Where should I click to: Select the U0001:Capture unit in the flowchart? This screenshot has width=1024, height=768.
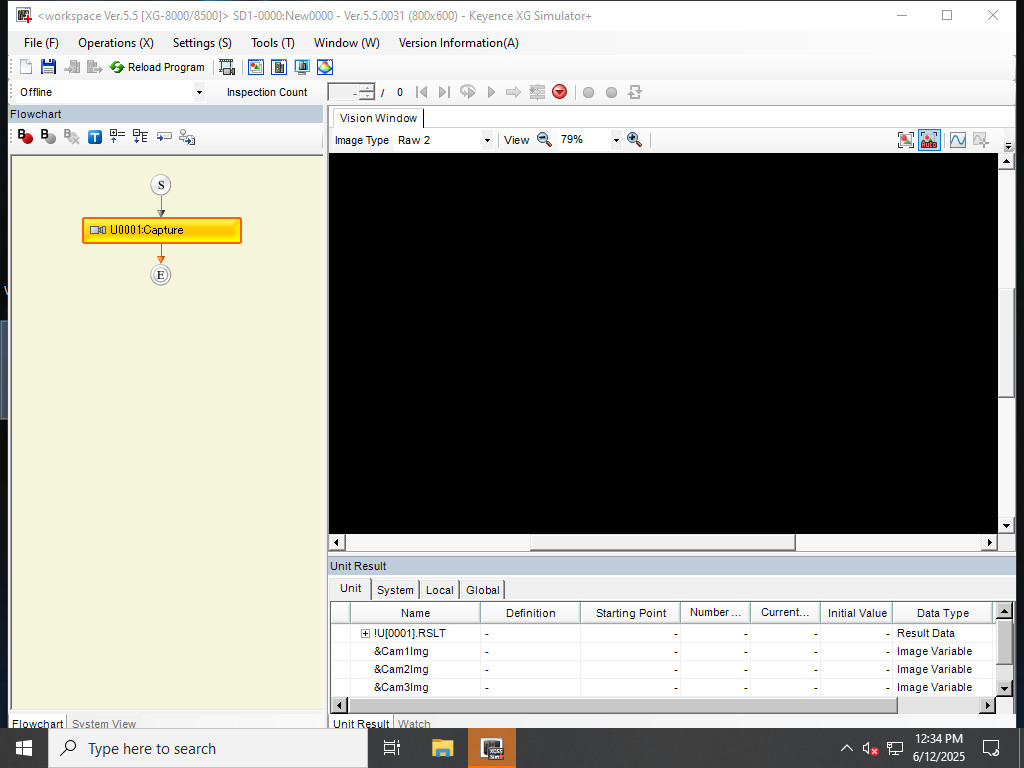162,231
